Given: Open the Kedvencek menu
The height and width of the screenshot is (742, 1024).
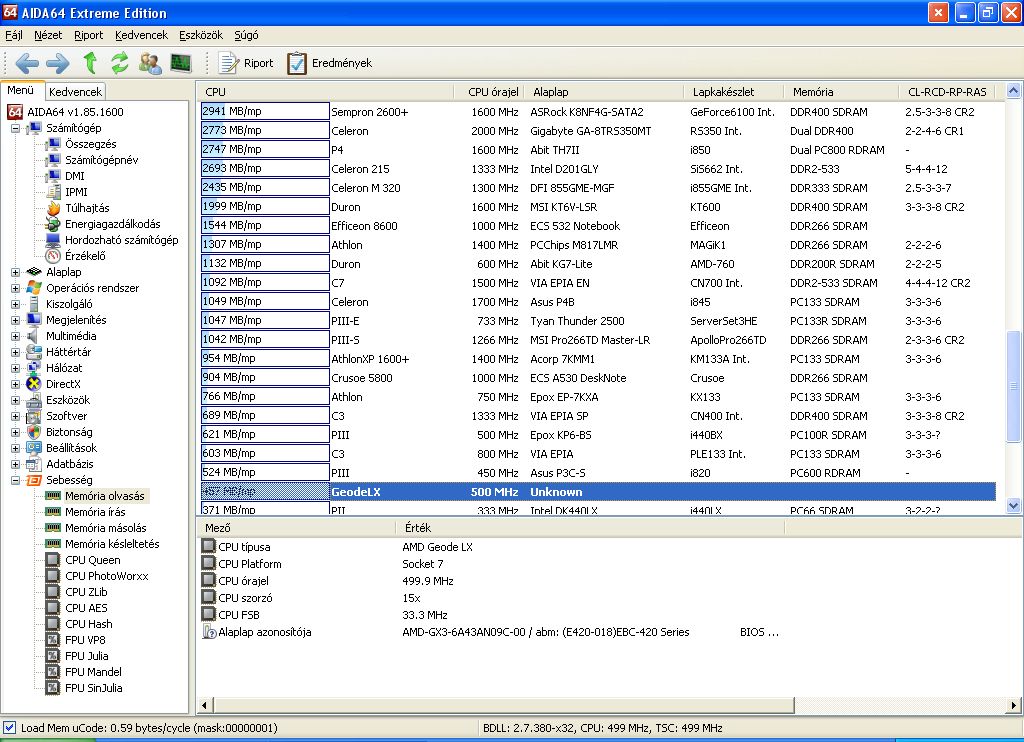Looking at the screenshot, I should pyautogui.click(x=141, y=35).
